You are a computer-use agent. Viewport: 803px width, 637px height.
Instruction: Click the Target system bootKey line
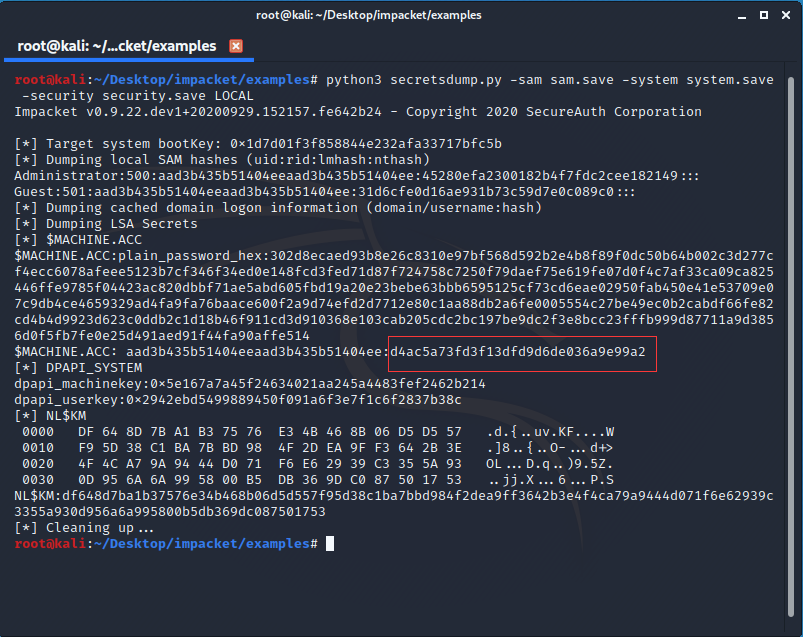coord(258,143)
